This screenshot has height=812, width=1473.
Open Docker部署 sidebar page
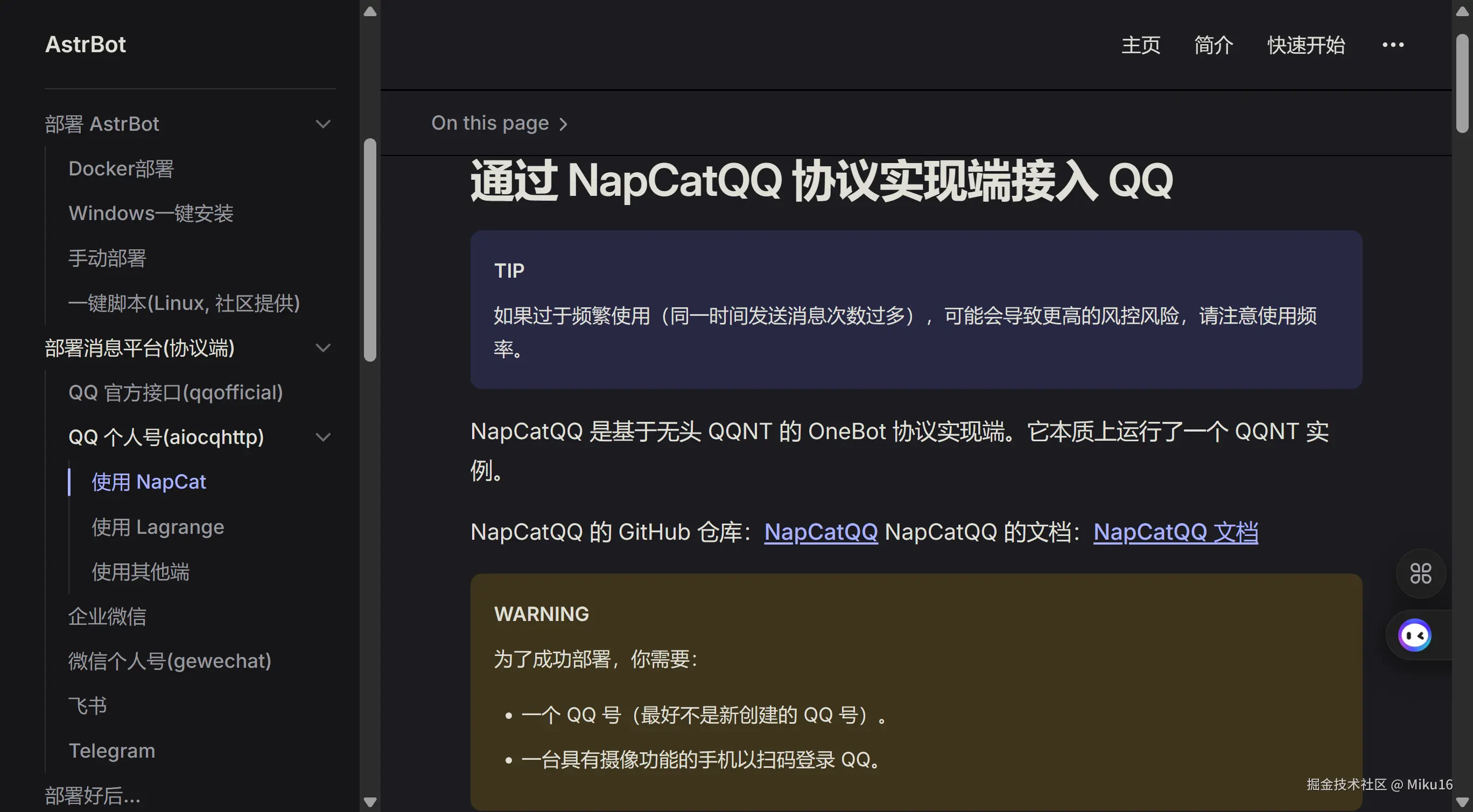pos(121,168)
